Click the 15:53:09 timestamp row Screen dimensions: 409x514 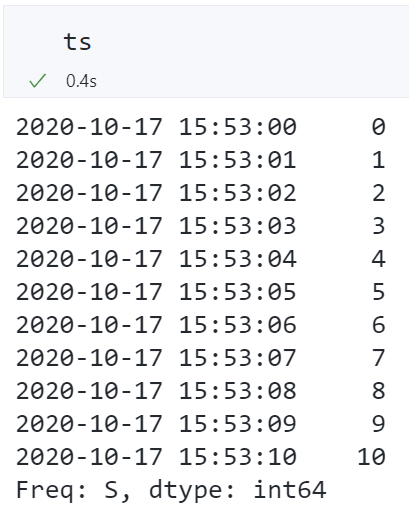tap(201, 424)
